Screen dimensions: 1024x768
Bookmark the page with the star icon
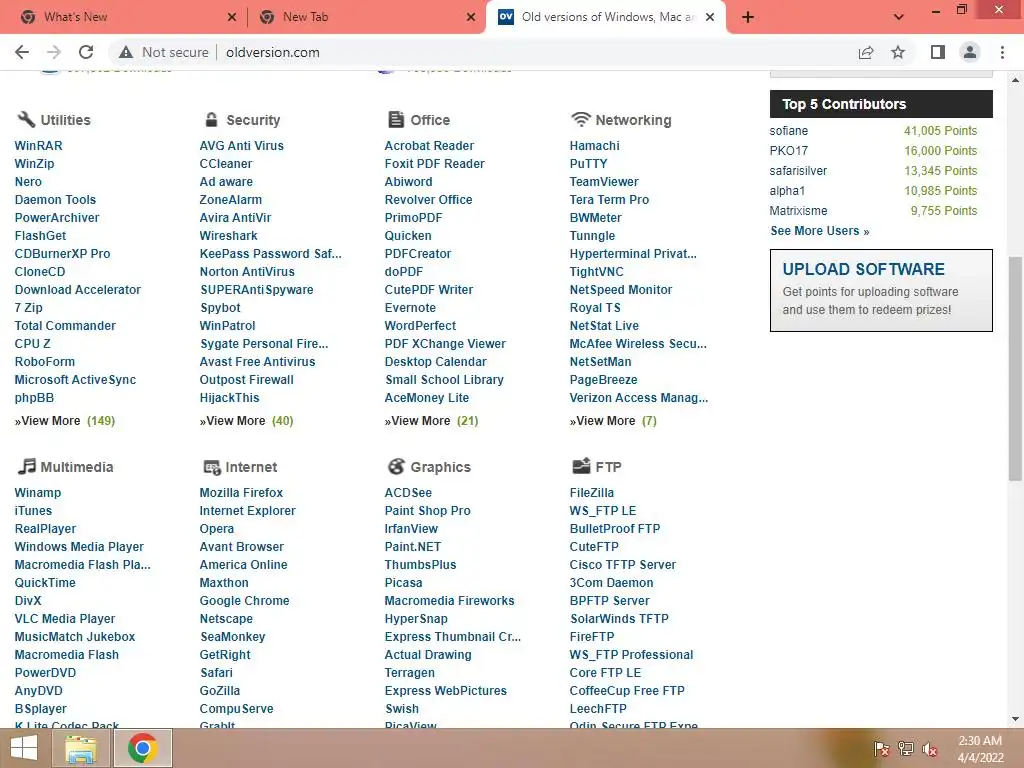point(898,52)
